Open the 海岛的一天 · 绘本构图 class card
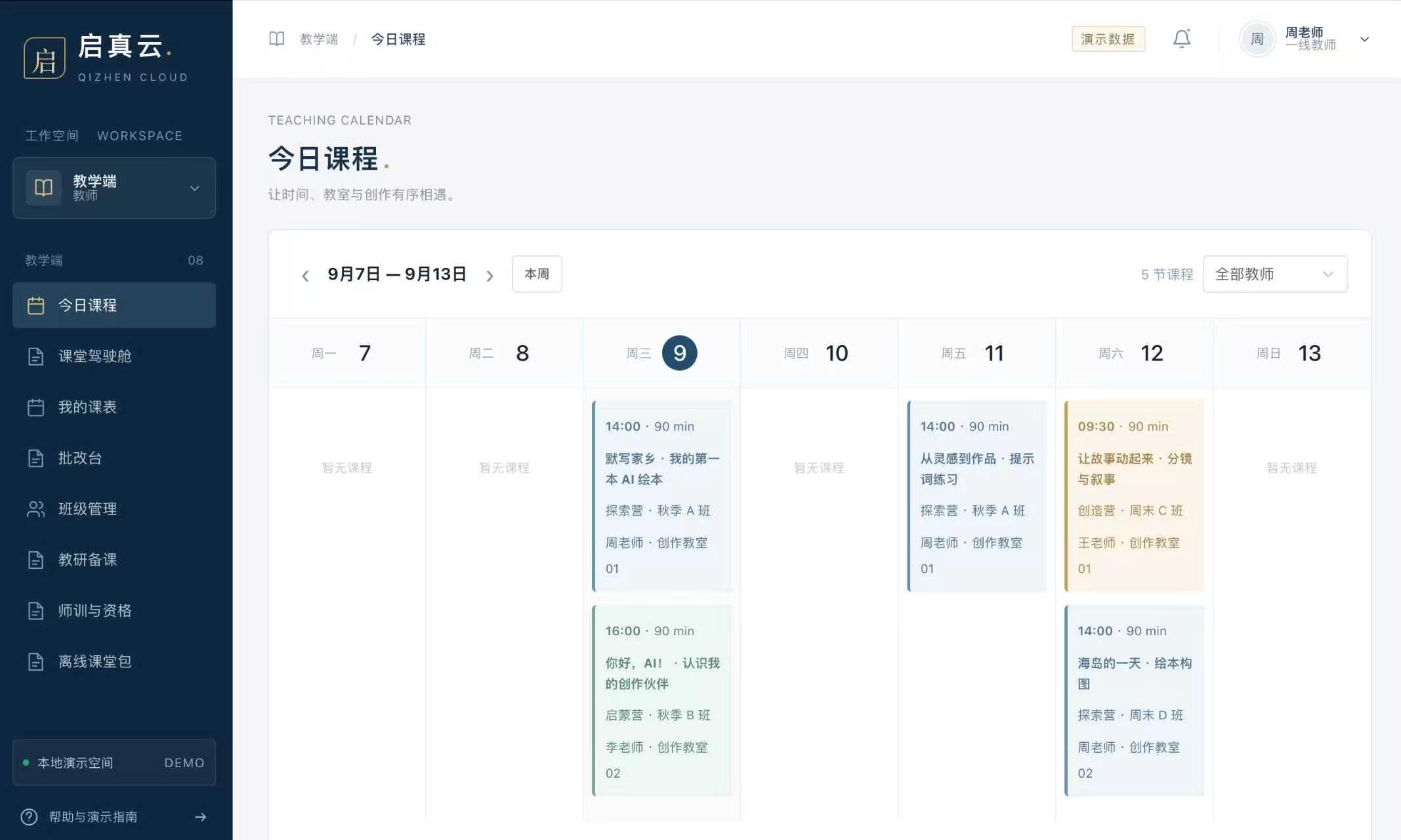Viewport: 1401px width, 840px height. click(x=1134, y=701)
